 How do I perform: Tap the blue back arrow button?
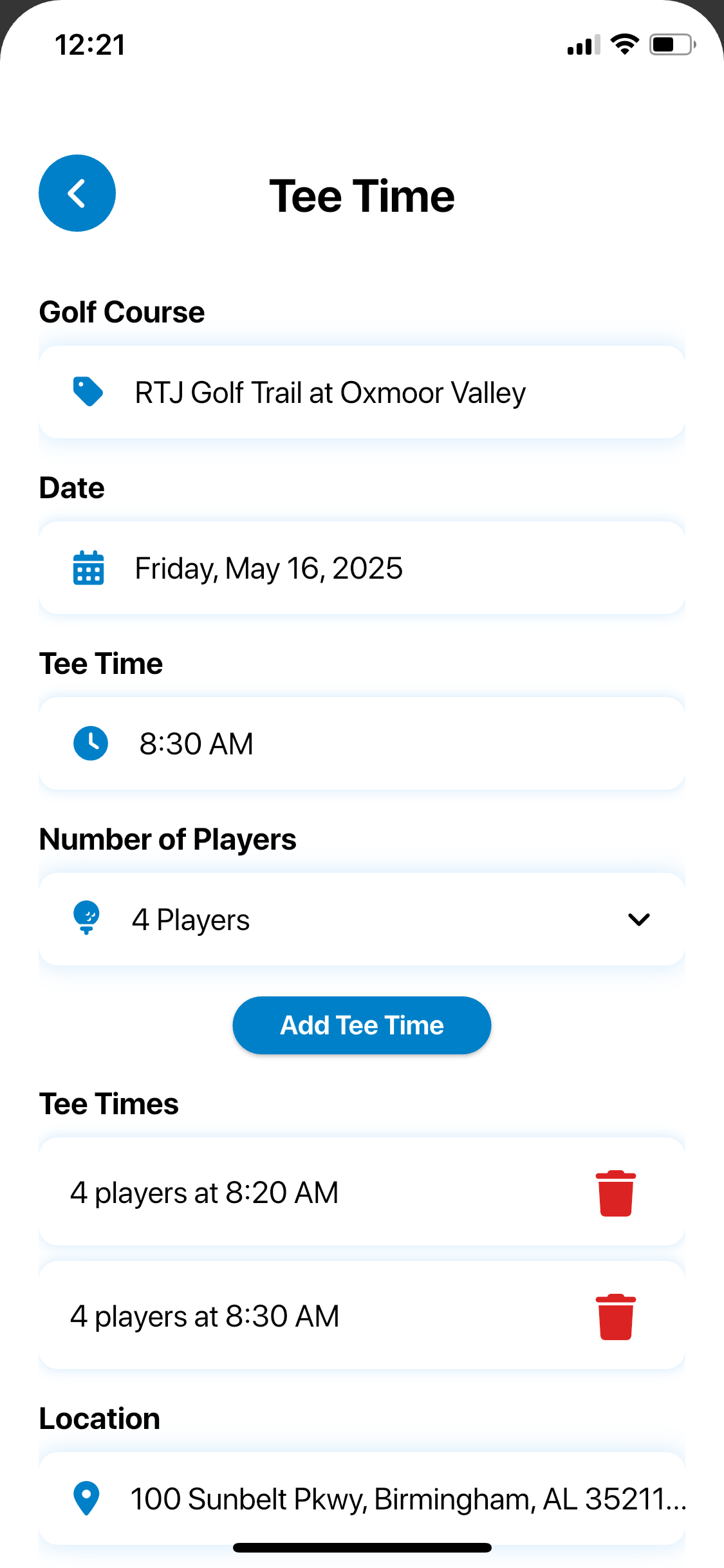[77, 193]
